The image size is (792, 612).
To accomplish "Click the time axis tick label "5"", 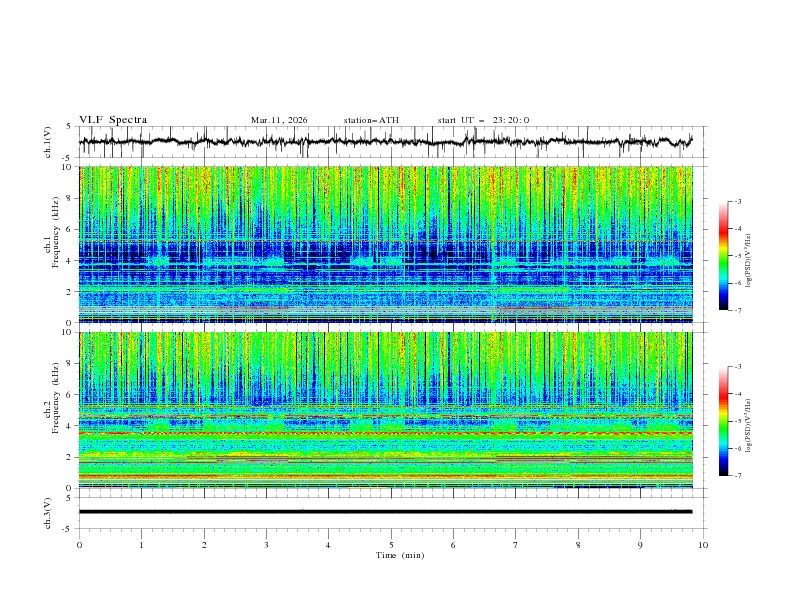I will click(391, 545).
